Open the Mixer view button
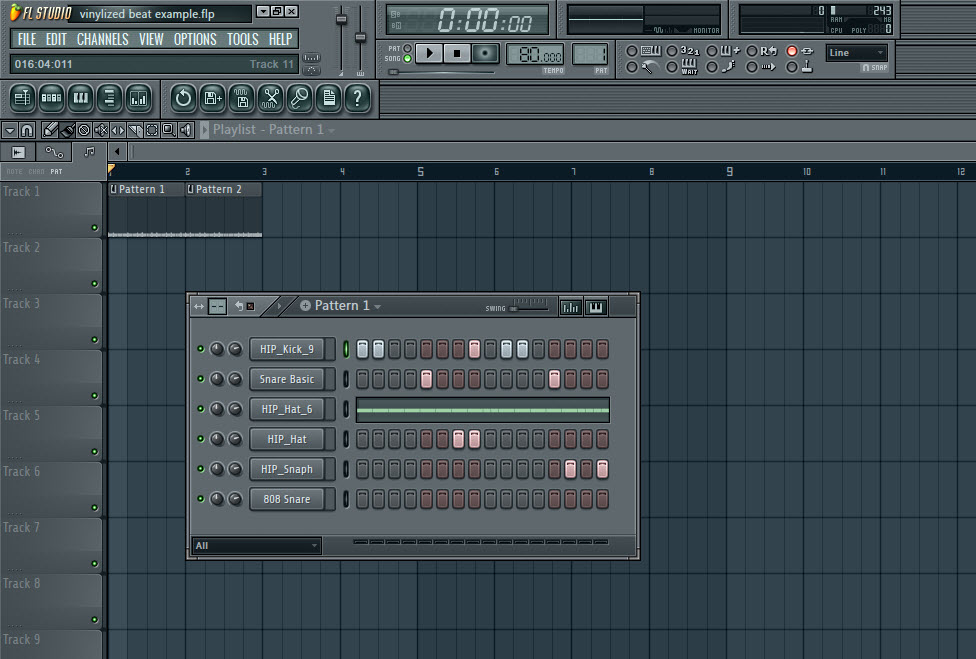 [x=138, y=98]
